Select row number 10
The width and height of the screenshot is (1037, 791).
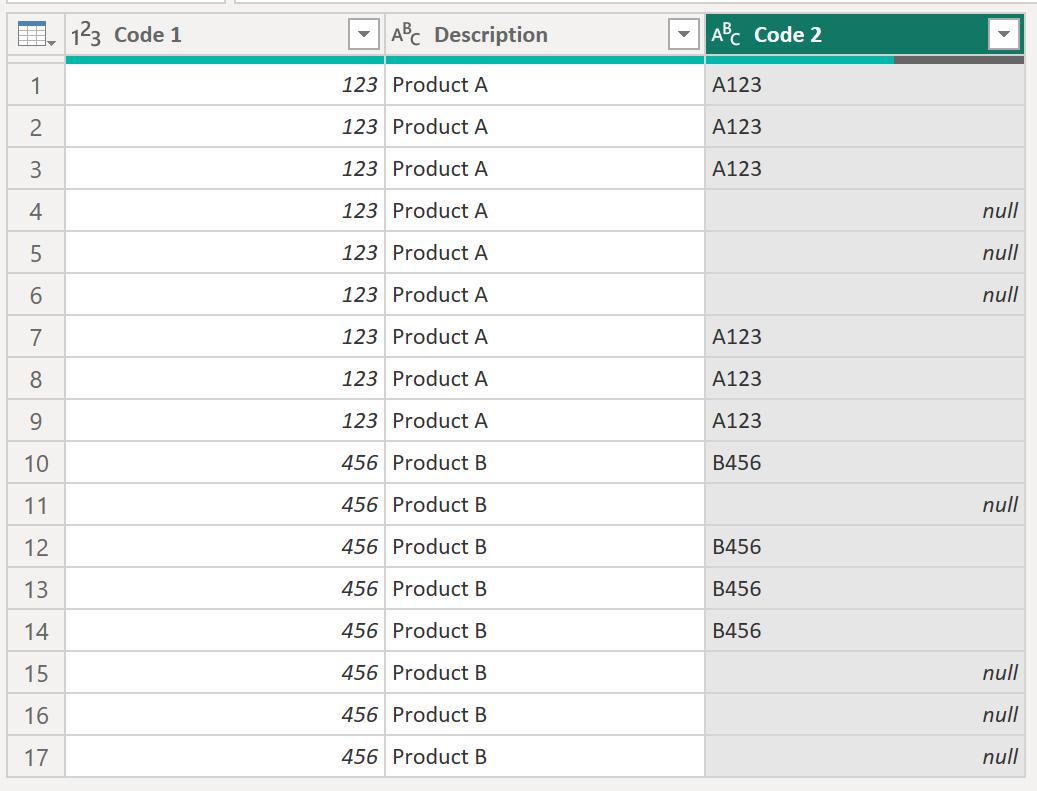click(x=36, y=463)
